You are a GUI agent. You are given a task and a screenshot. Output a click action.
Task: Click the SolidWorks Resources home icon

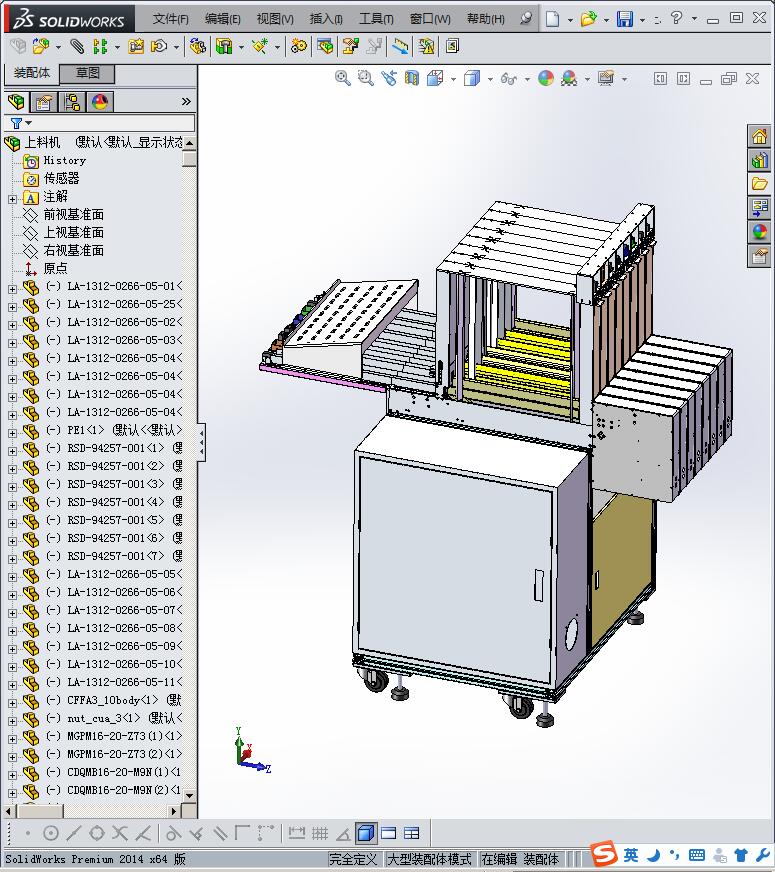coord(759,136)
